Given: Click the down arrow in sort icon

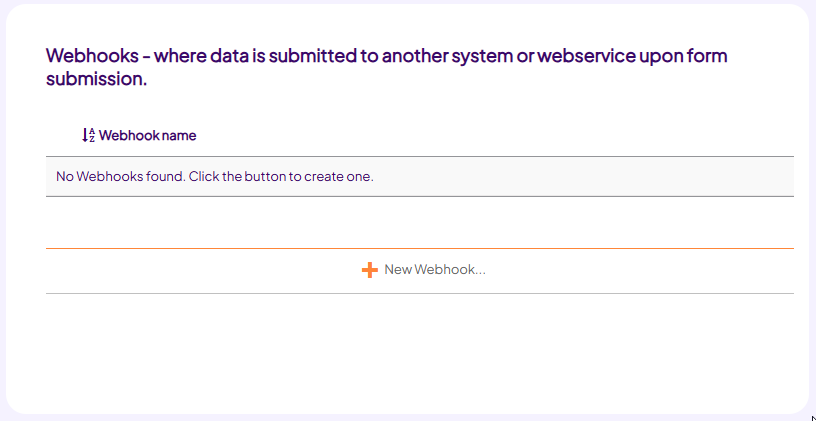Looking at the screenshot, I should coord(85,135).
